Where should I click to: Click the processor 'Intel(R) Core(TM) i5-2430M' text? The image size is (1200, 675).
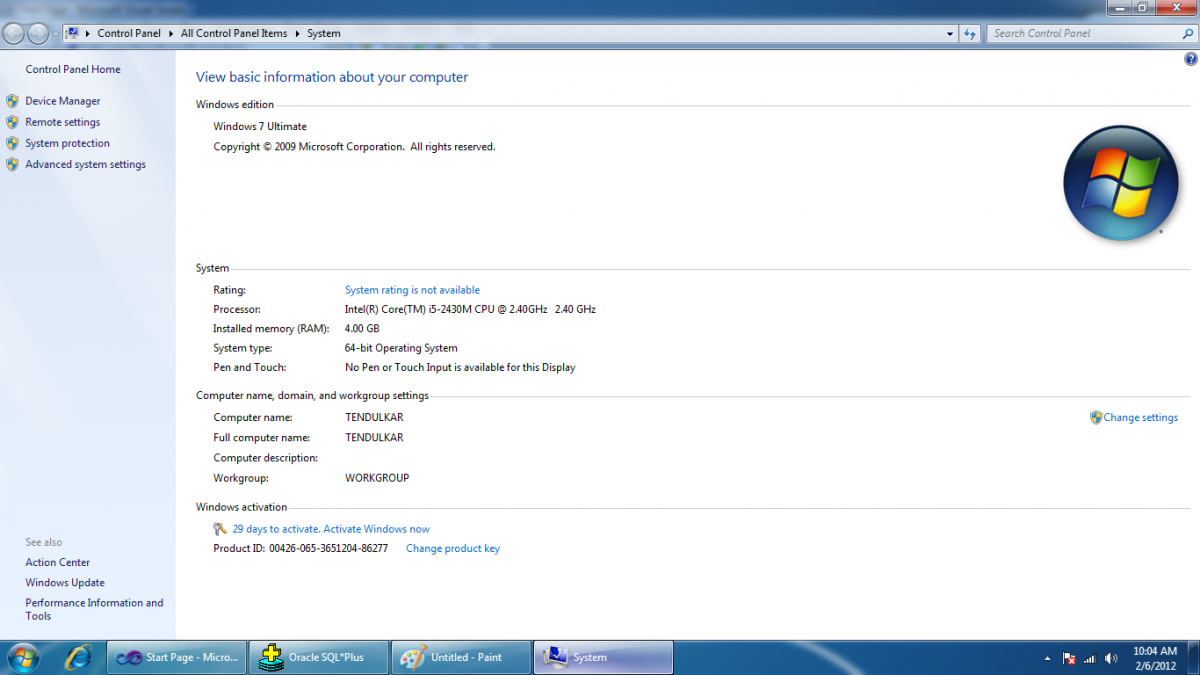point(470,310)
